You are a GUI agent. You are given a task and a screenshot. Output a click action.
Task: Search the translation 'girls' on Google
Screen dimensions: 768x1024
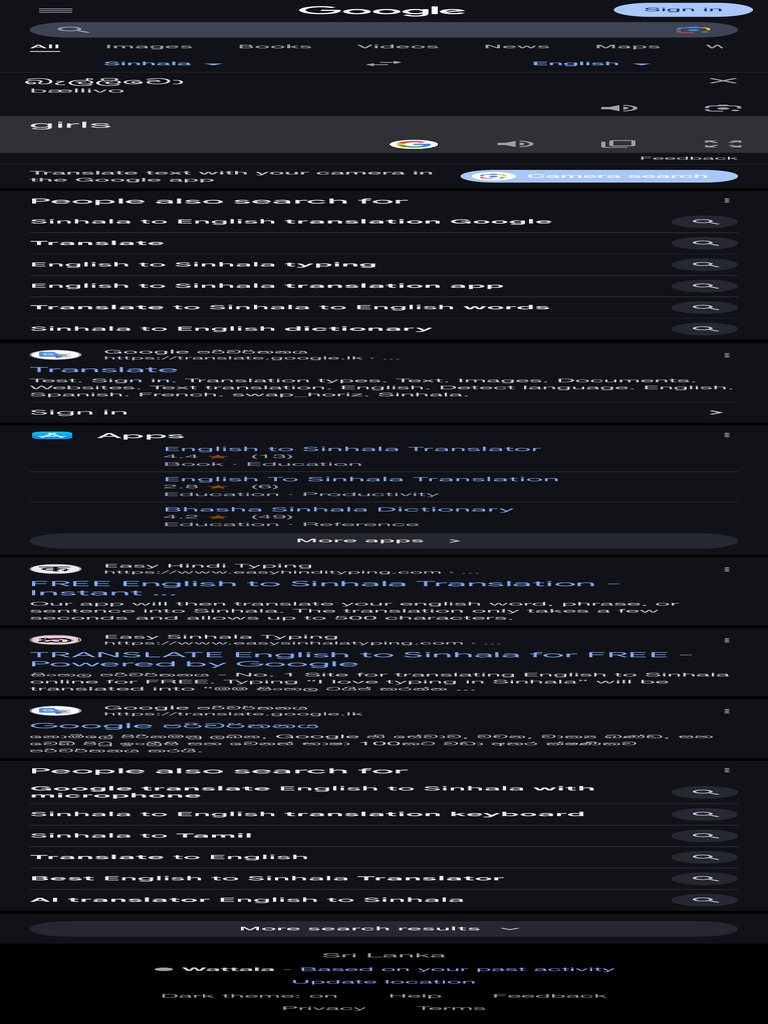pyautogui.click(x=413, y=144)
